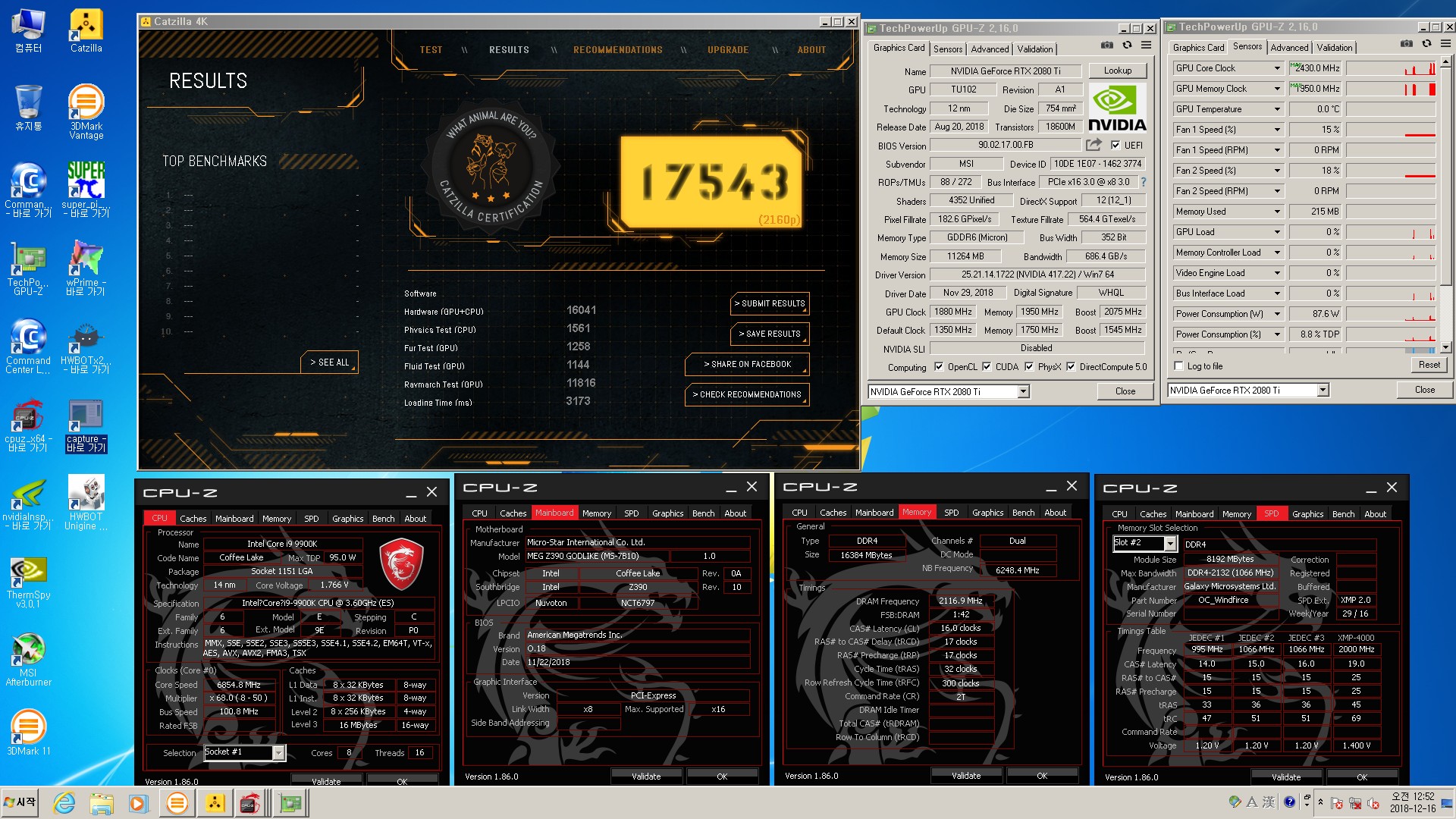Image resolution: width=1456 pixels, height=819 pixels.
Task: Open ThermSpy v3.0.1 desktop icon
Action: (x=28, y=582)
